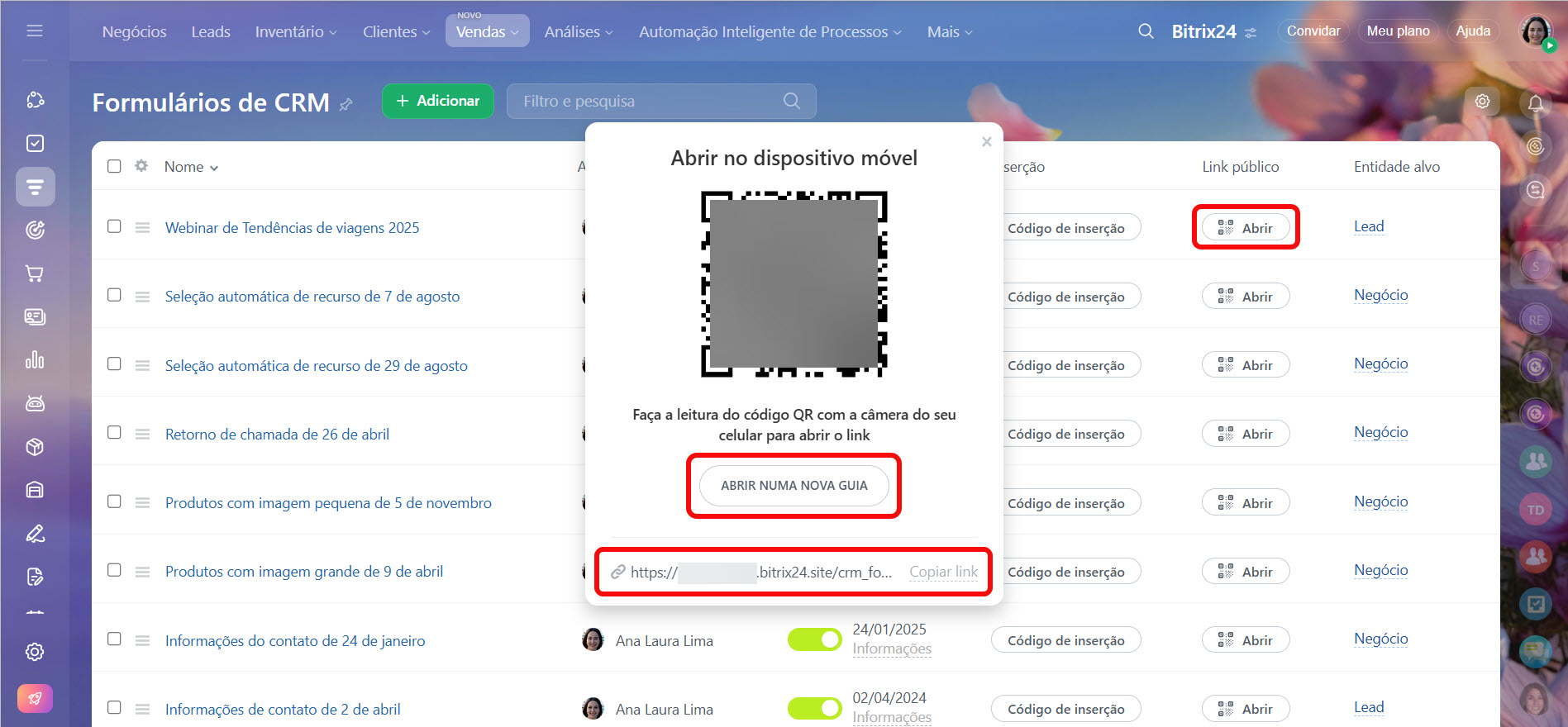The image size is (1568, 727).
Task: Open the bar chart analytics sidebar icon
Action: click(35, 360)
